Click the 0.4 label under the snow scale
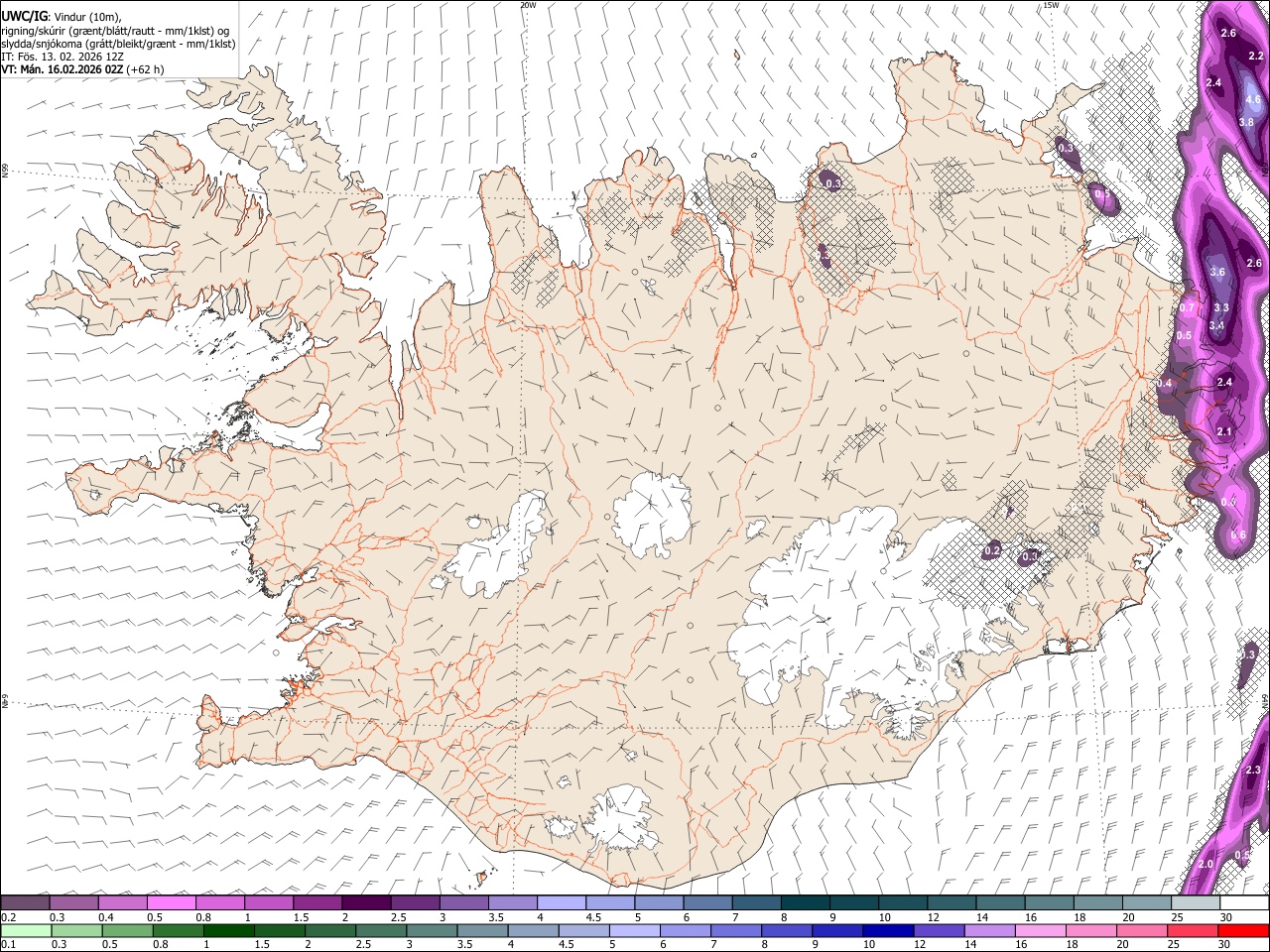The image size is (1270, 952). 106,917
